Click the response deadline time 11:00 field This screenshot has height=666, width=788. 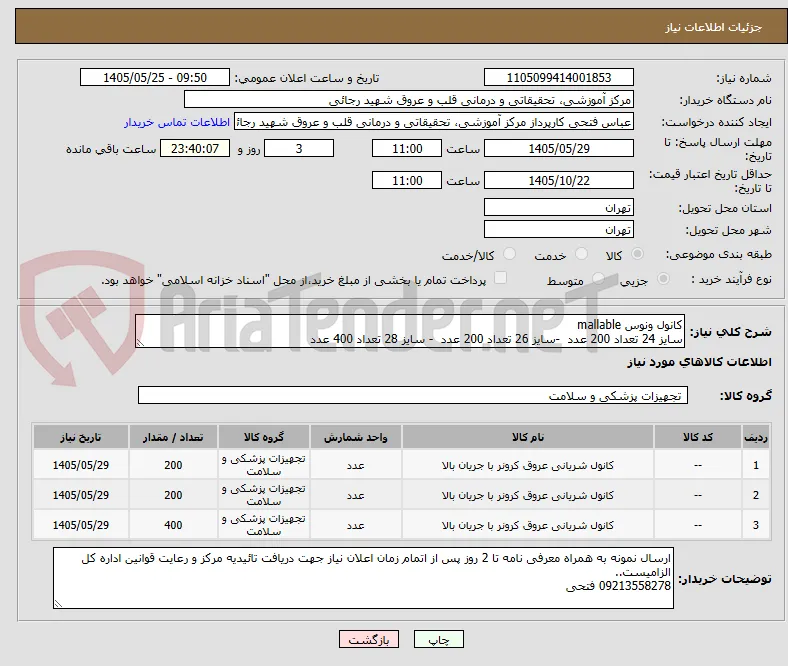(407, 148)
